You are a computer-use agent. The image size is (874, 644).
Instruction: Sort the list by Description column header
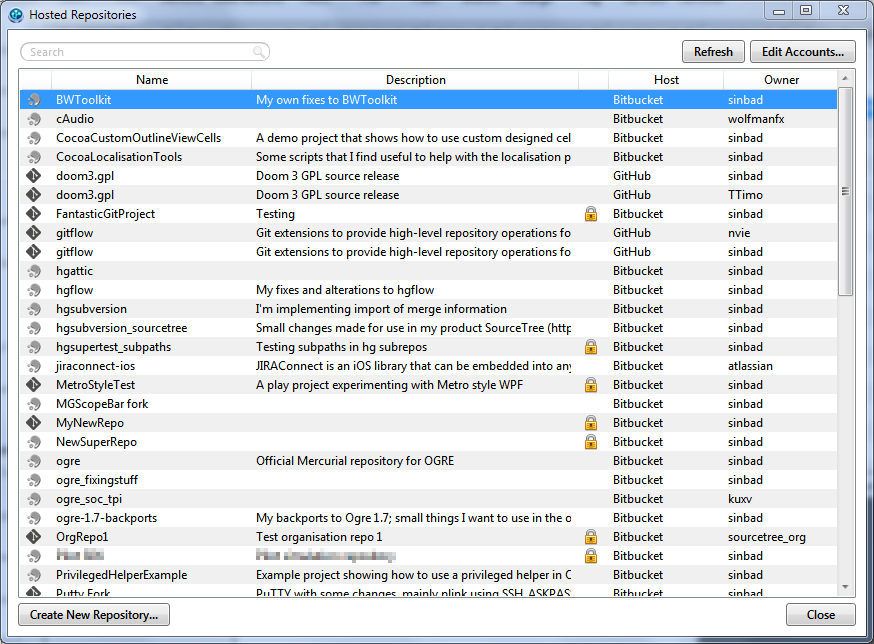coord(415,80)
